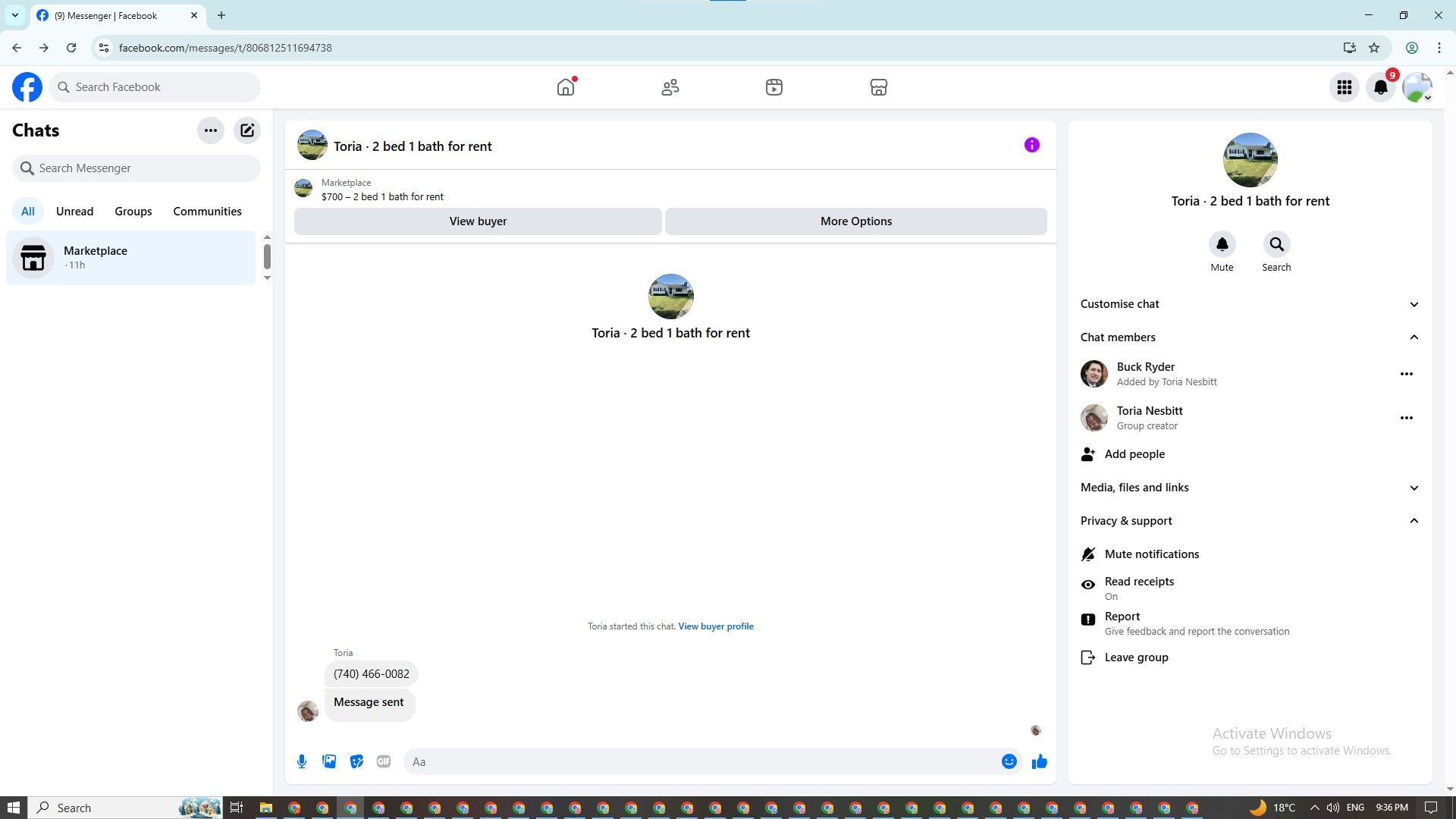Open the GIF picker icon
Screen dimensions: 1456x819
(x=384, y=761)
